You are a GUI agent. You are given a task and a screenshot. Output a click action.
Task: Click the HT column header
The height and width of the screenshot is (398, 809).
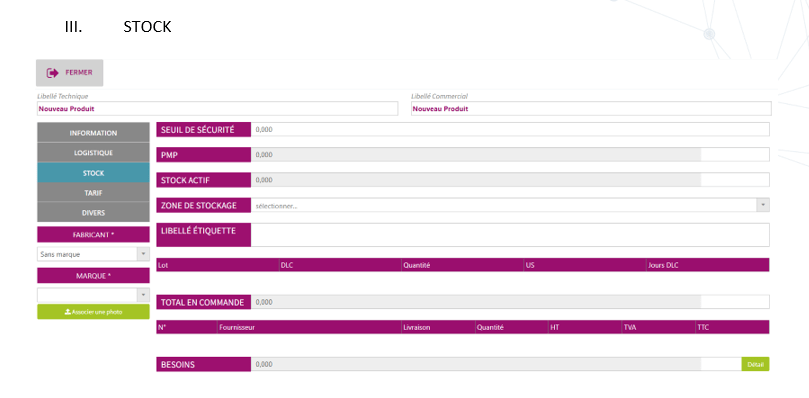585,327
